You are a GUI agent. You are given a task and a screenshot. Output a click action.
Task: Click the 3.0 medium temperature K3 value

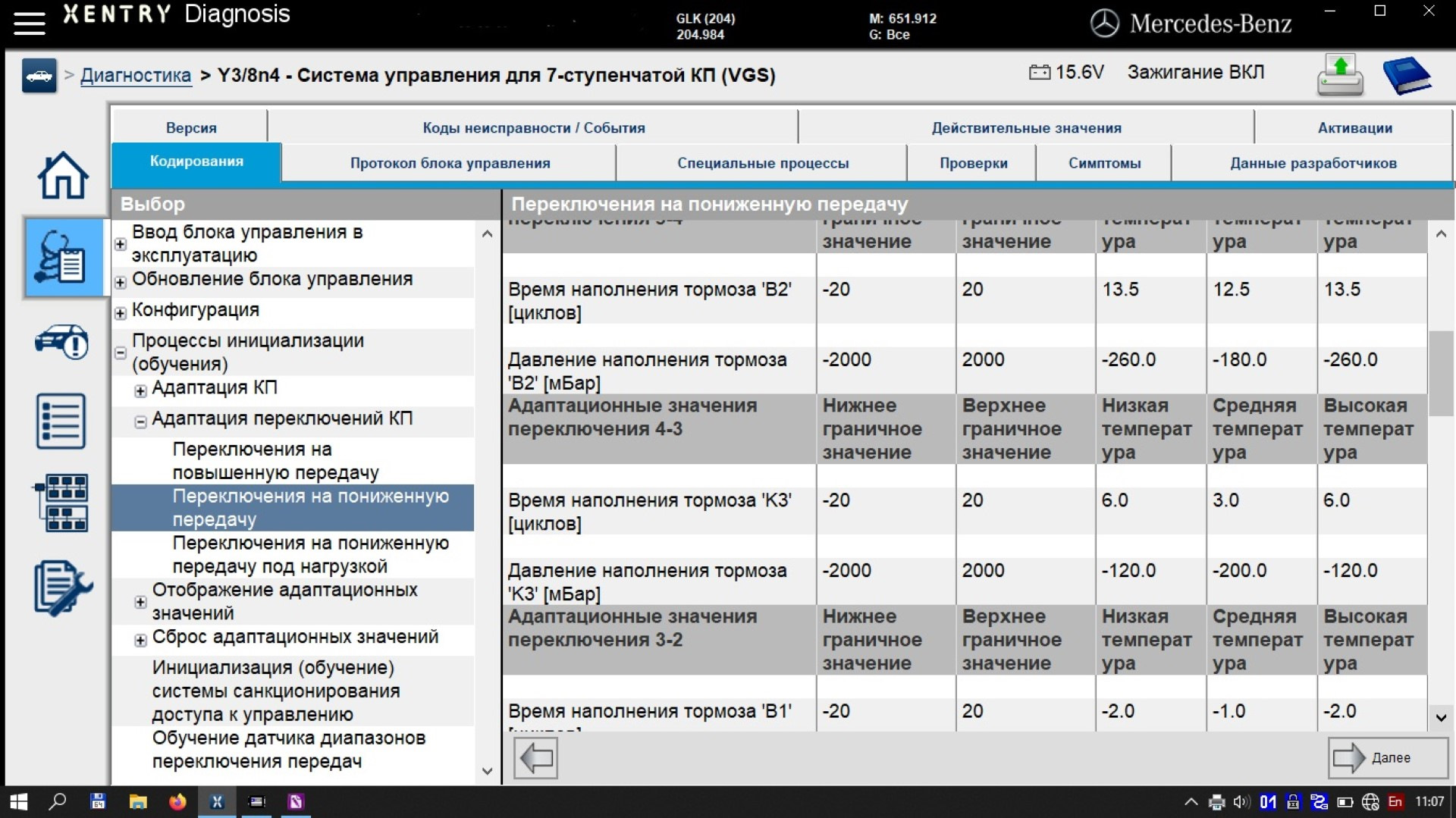[x=1225, y=500]
